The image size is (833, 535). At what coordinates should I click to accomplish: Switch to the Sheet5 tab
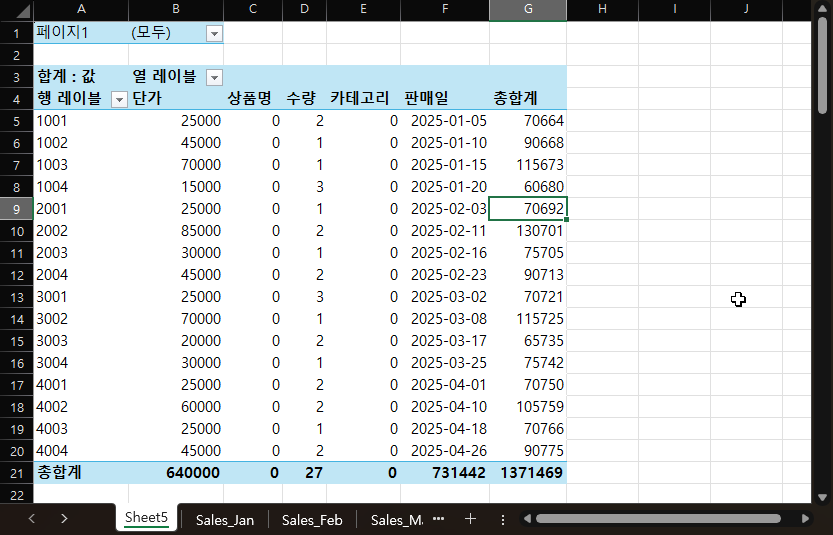tap(146, 518)
